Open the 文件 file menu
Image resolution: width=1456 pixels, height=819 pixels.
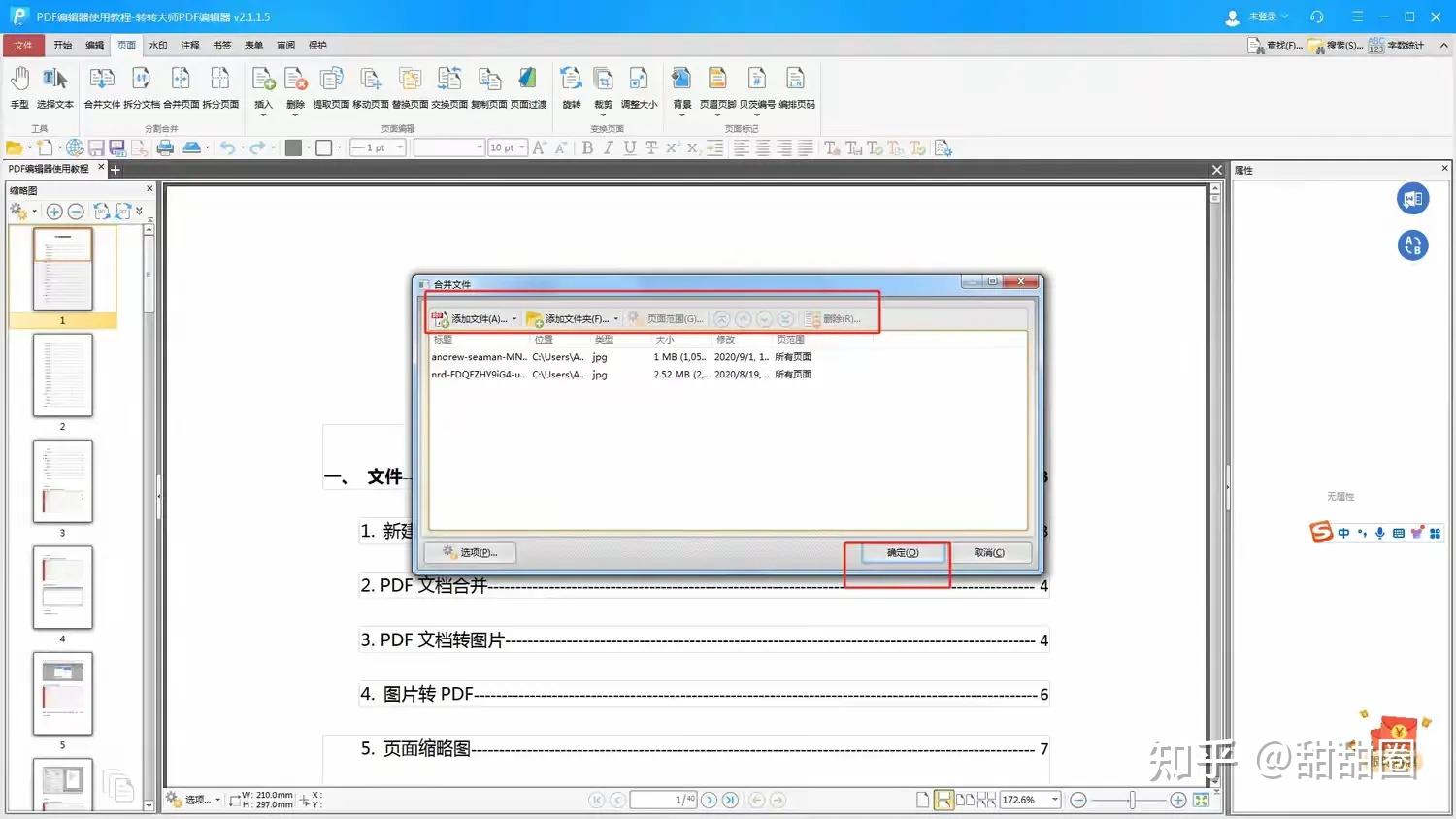(x=23, y=45)
